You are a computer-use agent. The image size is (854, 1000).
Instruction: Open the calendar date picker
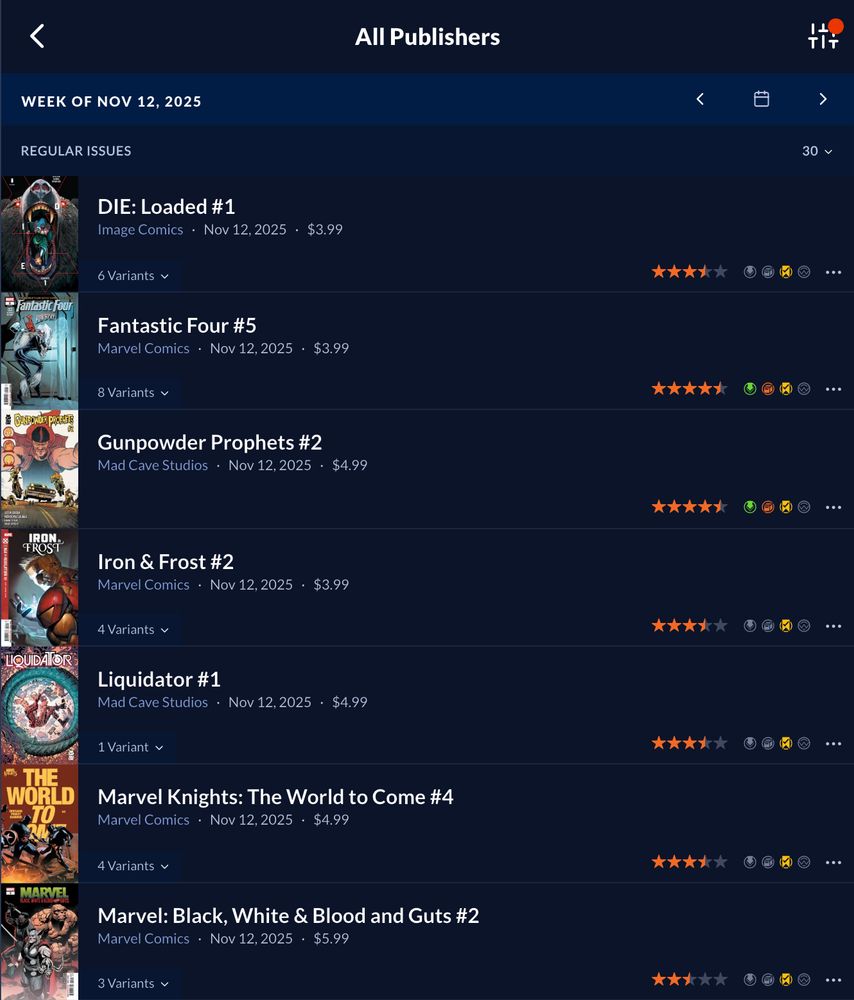point(762,99)
